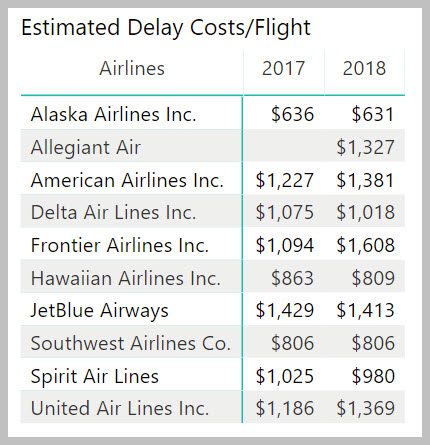Select the $636 Alaska 2017 value

coord(292,114)
